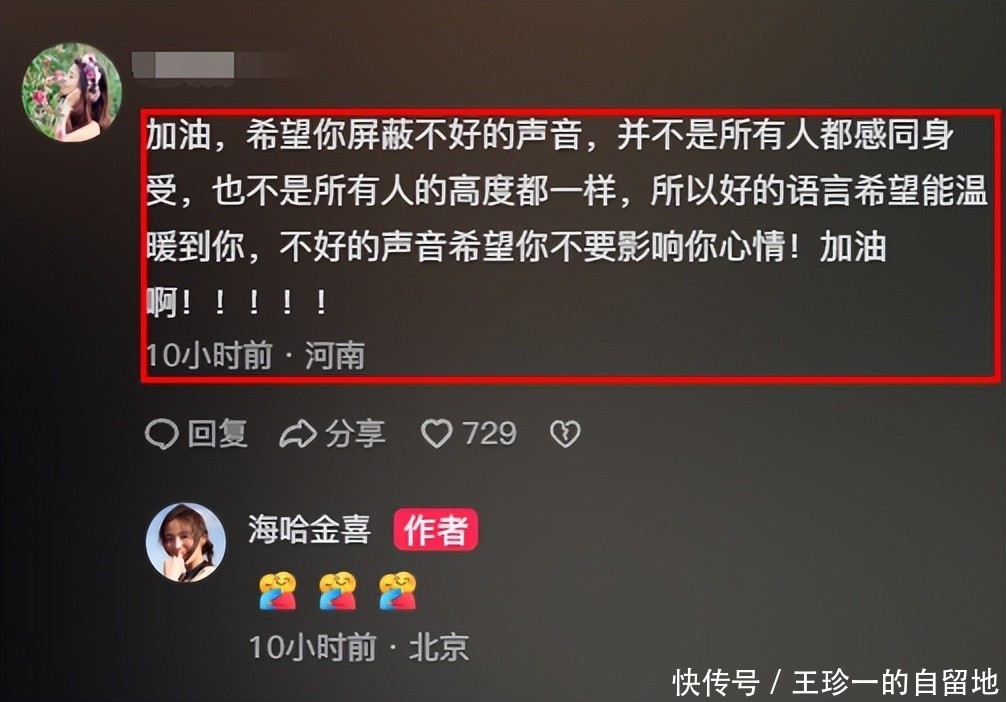Click the 快传号 / 王珍一的自留地 watermark
Screen dimensions: 1006x702
[837, 682]
